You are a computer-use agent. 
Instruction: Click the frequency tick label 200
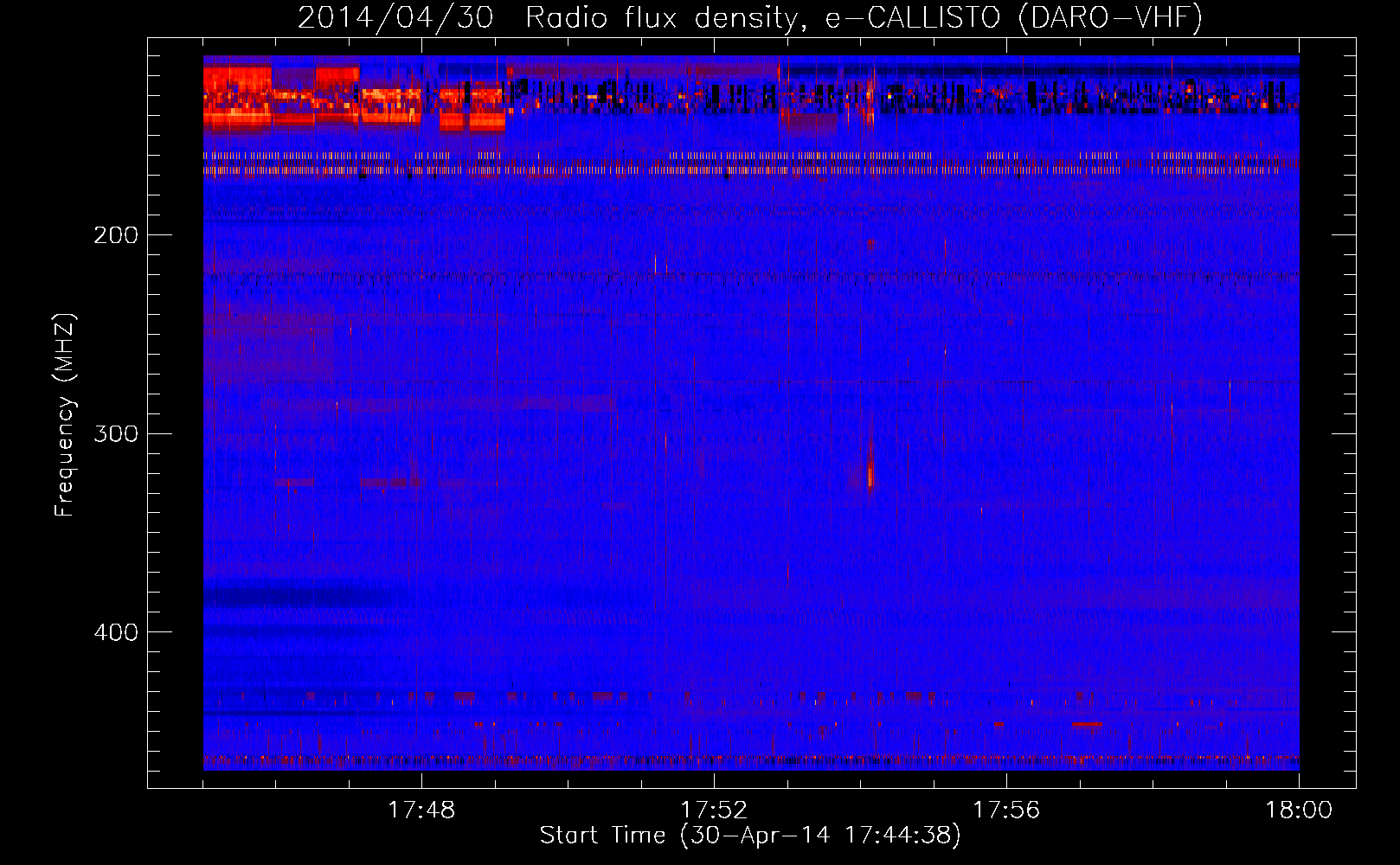point(116,235)
